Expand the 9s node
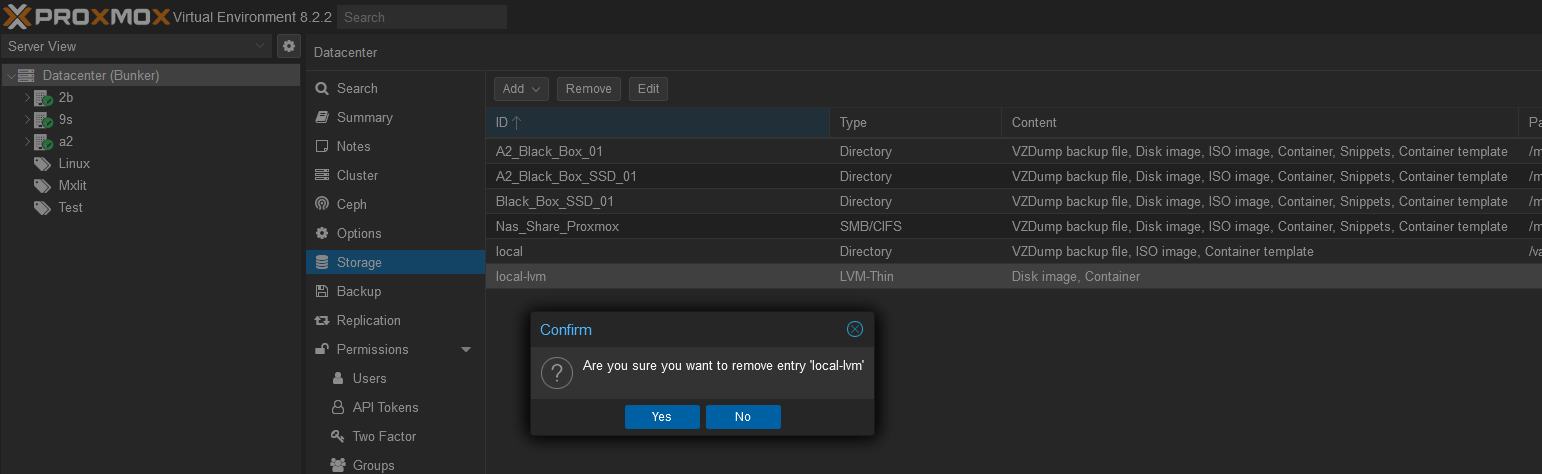 tap(28, 120)
